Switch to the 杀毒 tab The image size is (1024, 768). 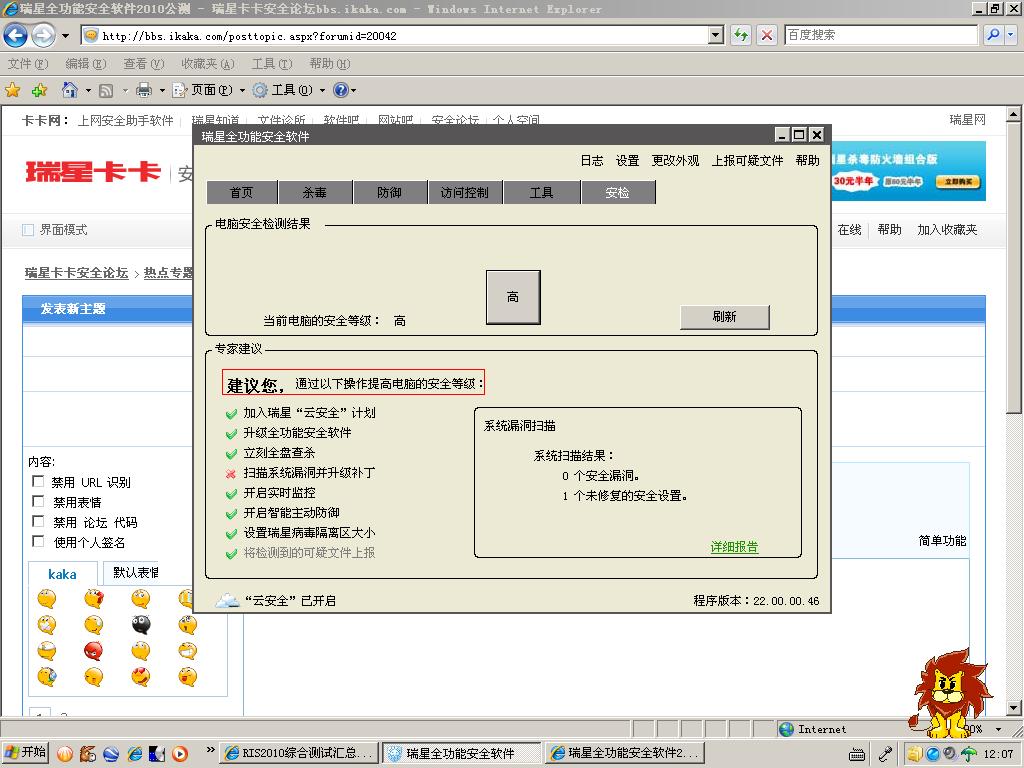click(315, 193)
